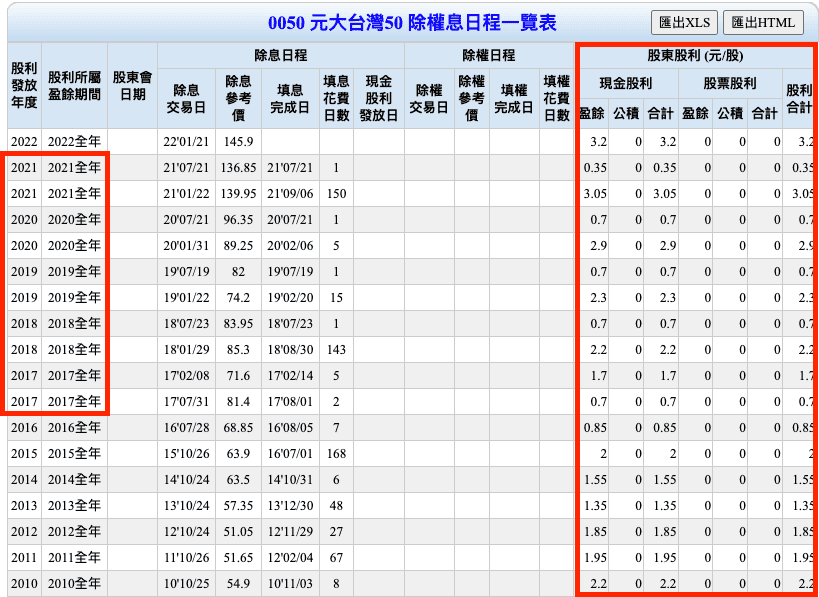
Task: Click the 除權交易日 column header
Action: pyautogui.click(x=429, y=99)
